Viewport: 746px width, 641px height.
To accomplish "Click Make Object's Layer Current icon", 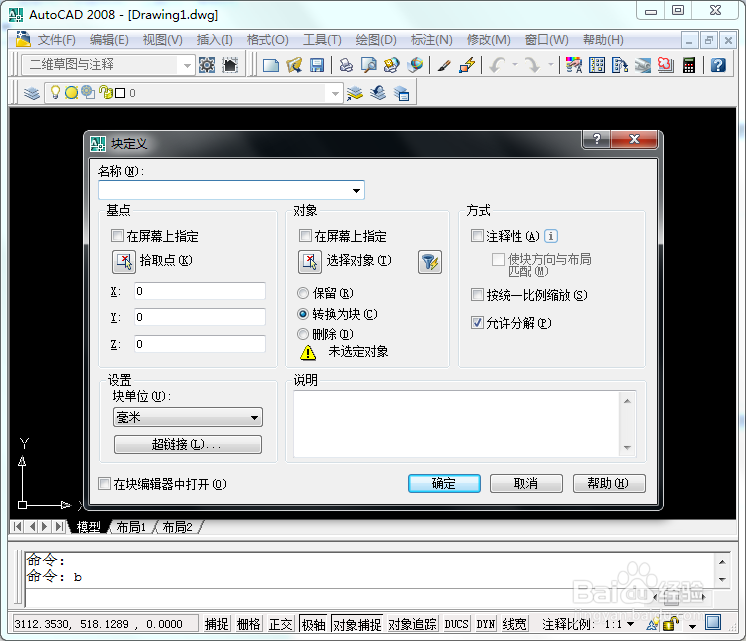I will (x=355, y=93).
